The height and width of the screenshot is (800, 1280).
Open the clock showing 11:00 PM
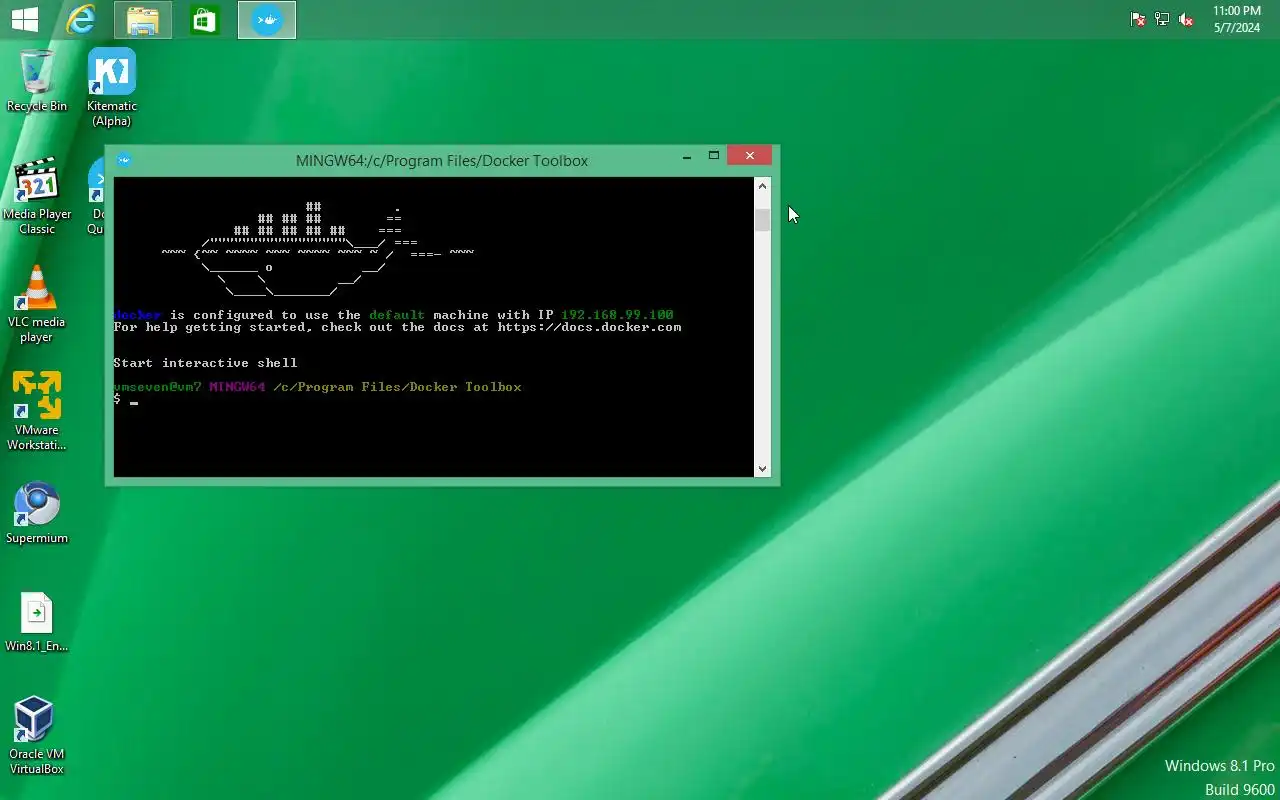pyautogui.click(x=1237, y=19)
